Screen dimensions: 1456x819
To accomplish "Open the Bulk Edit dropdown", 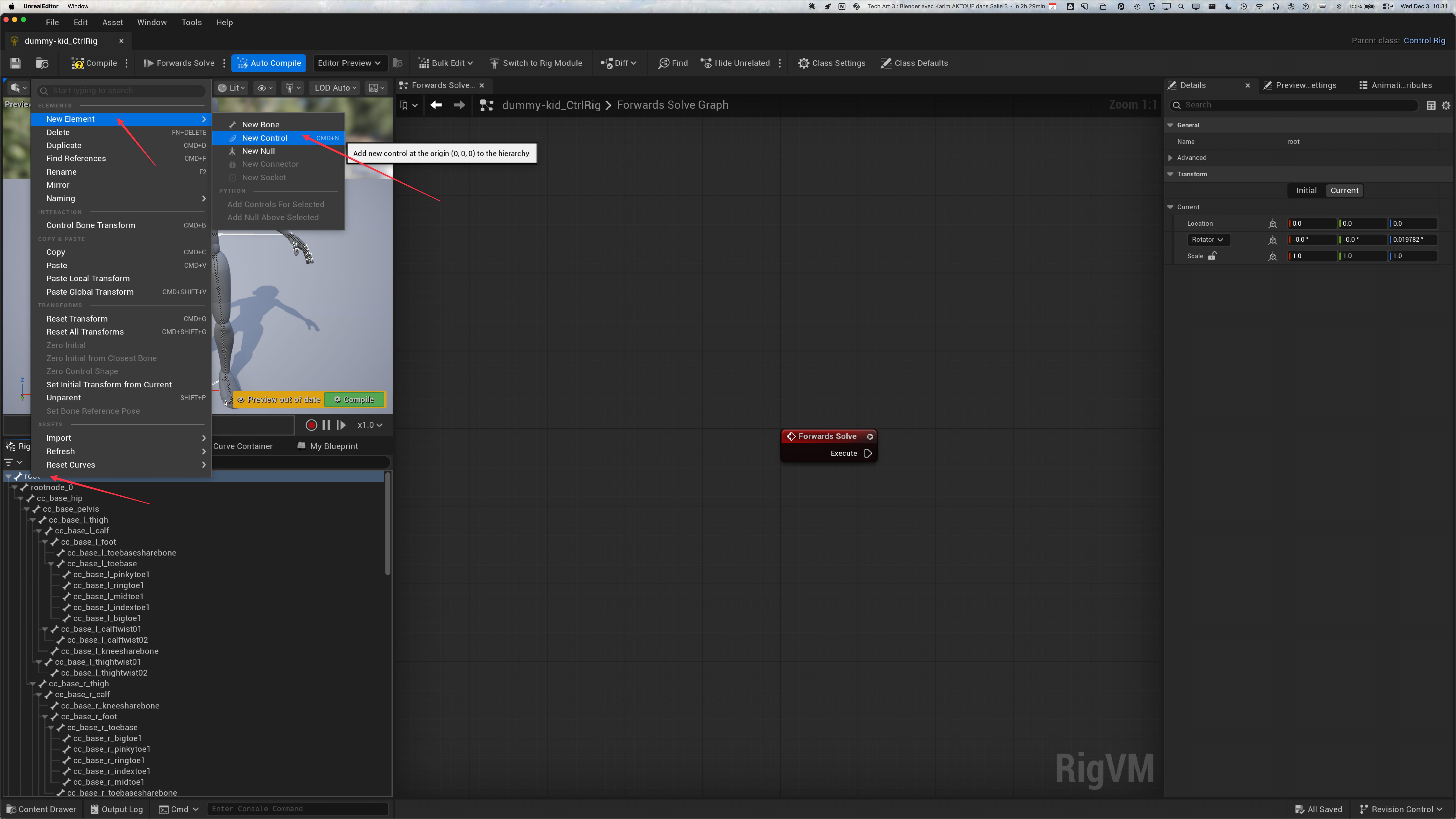I will tap(445, 63).
